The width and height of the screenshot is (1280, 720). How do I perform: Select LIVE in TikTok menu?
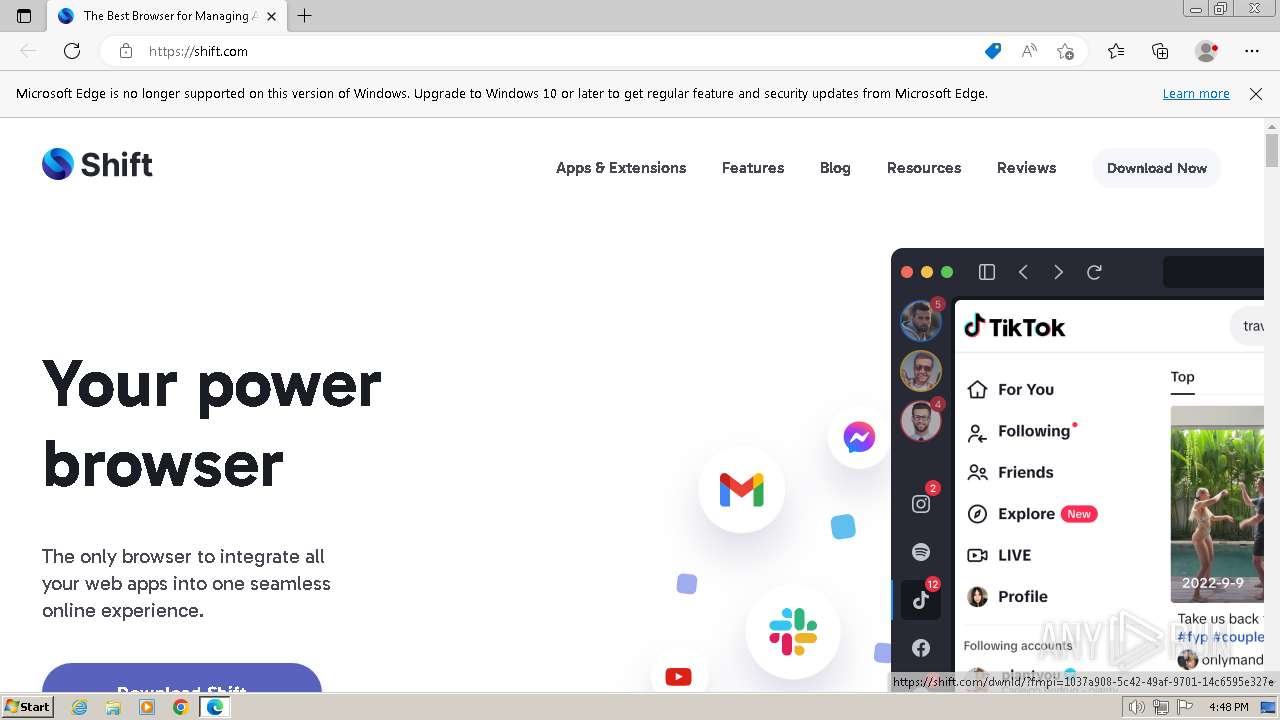999,555
